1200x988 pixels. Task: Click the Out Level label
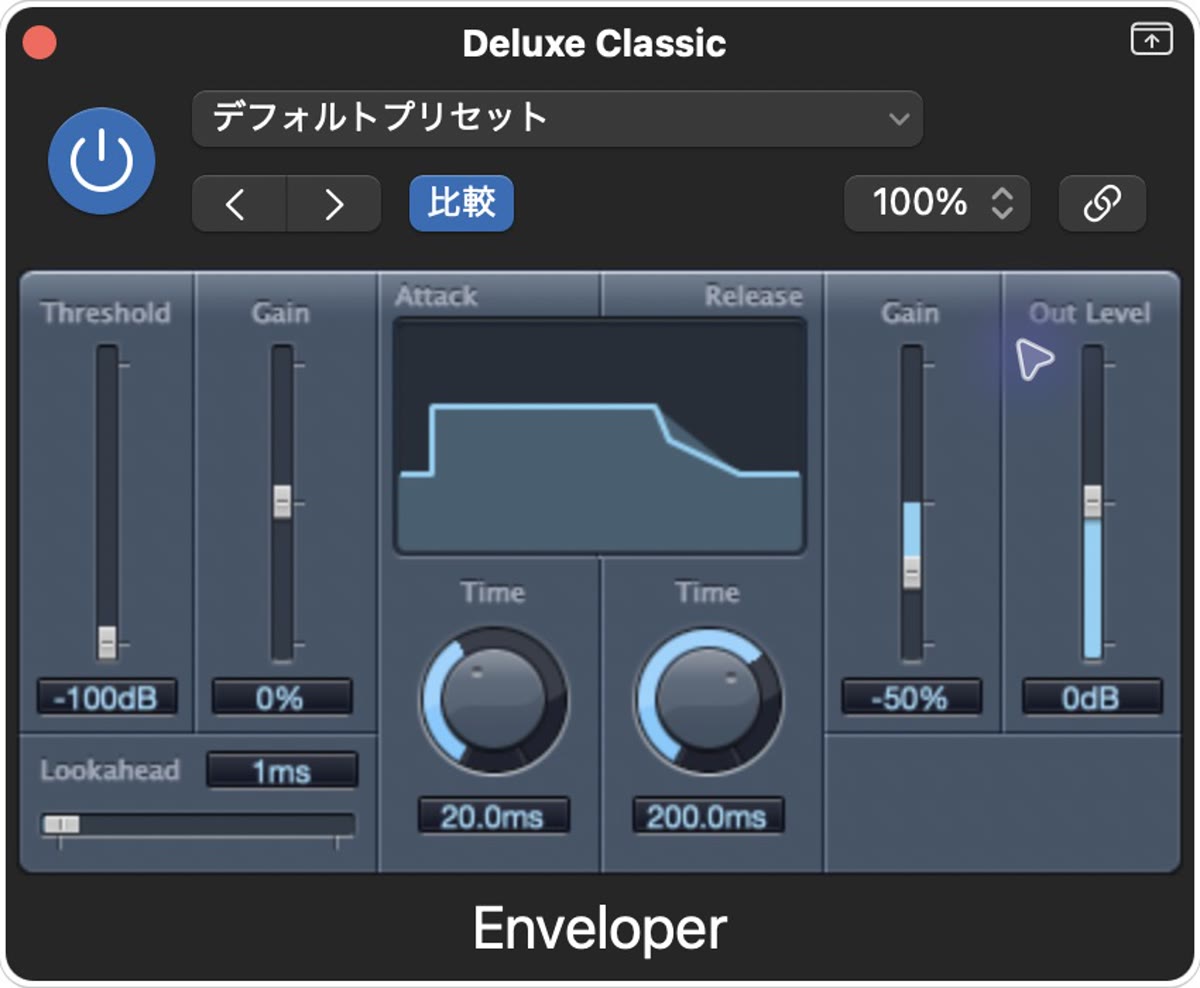point(1090,313)
